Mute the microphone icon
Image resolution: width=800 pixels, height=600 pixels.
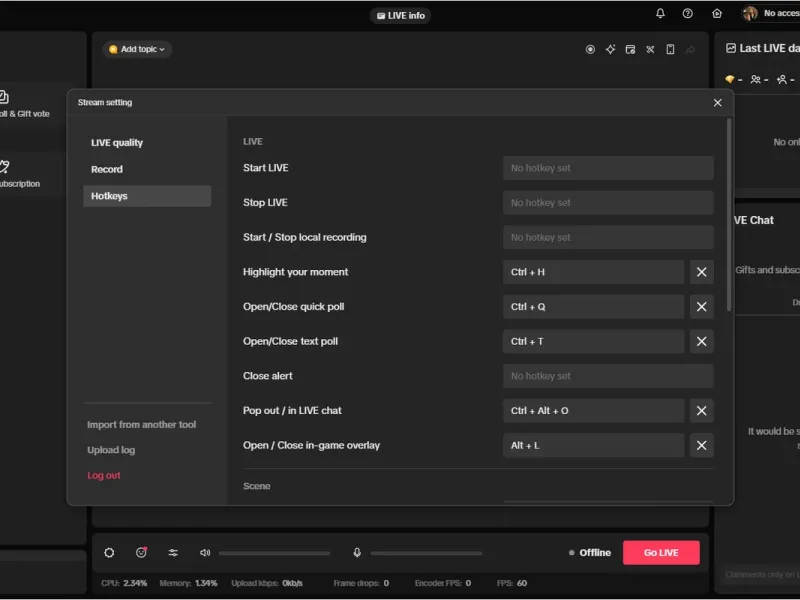point(357,553)
